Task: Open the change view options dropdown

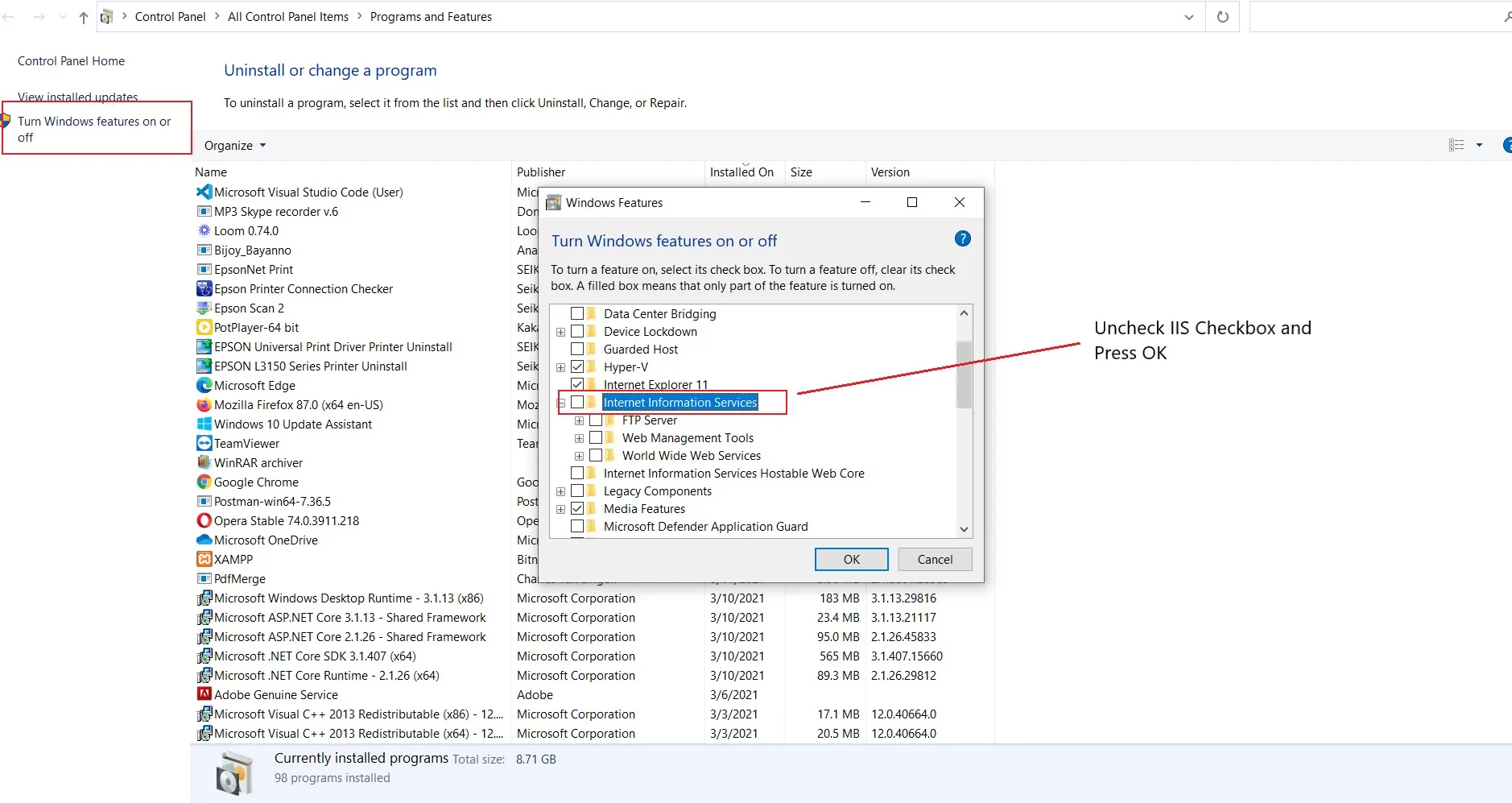Action: [1479, 145]
